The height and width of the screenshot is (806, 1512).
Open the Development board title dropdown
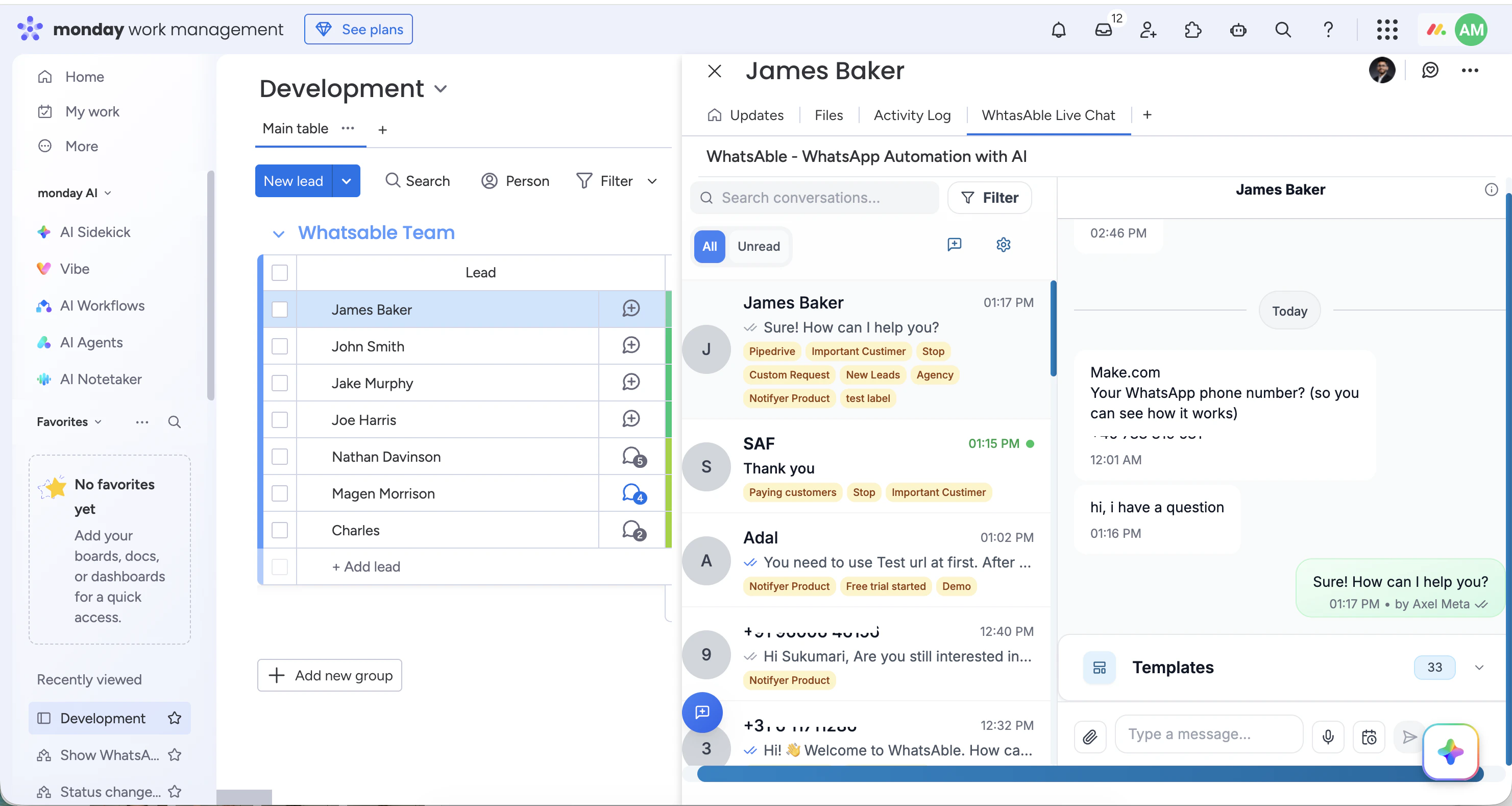click(440, 89)
